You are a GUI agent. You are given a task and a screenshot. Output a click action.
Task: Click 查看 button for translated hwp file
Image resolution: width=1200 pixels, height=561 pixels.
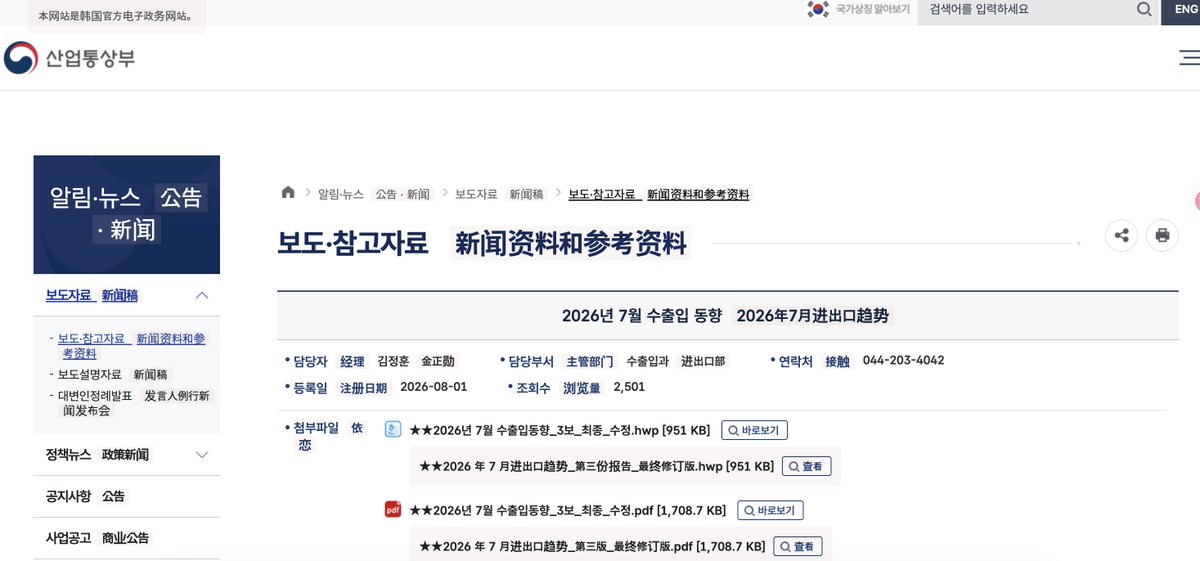pyautogui.click(x=806, y=466)
